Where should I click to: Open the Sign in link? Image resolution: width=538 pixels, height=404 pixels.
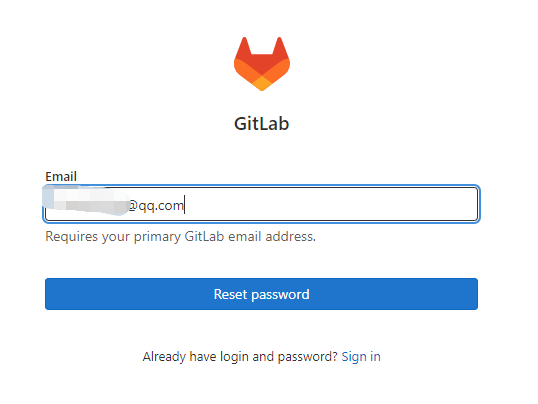point(361,357)
